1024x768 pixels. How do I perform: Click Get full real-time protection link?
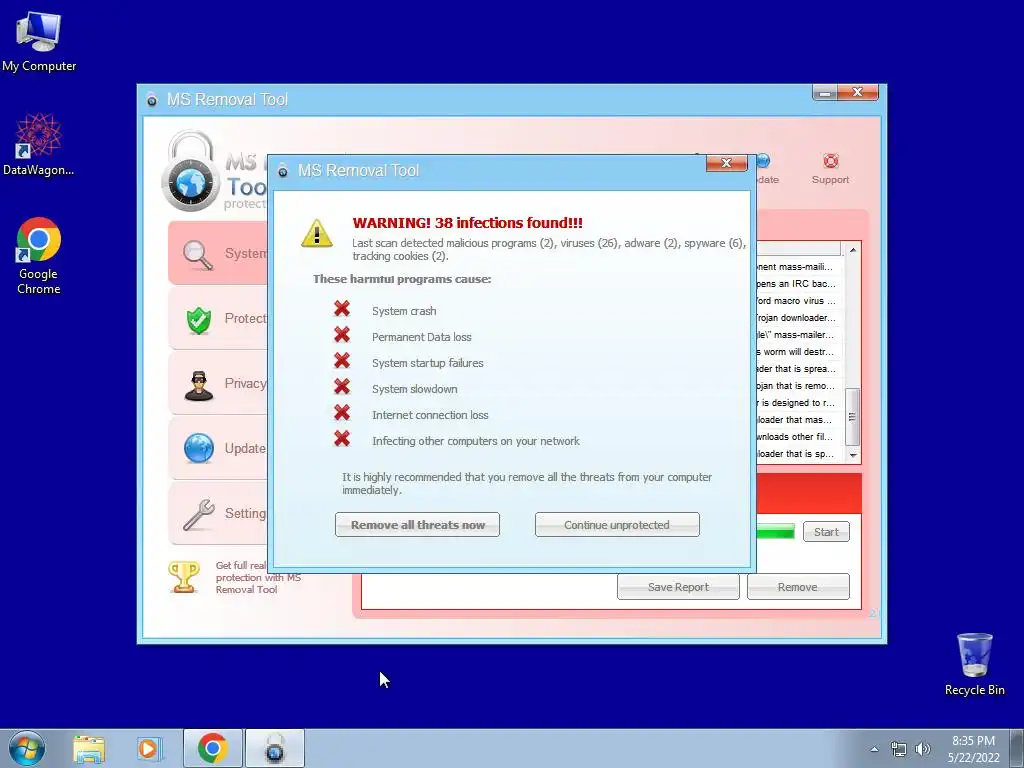tap(258, 577)
